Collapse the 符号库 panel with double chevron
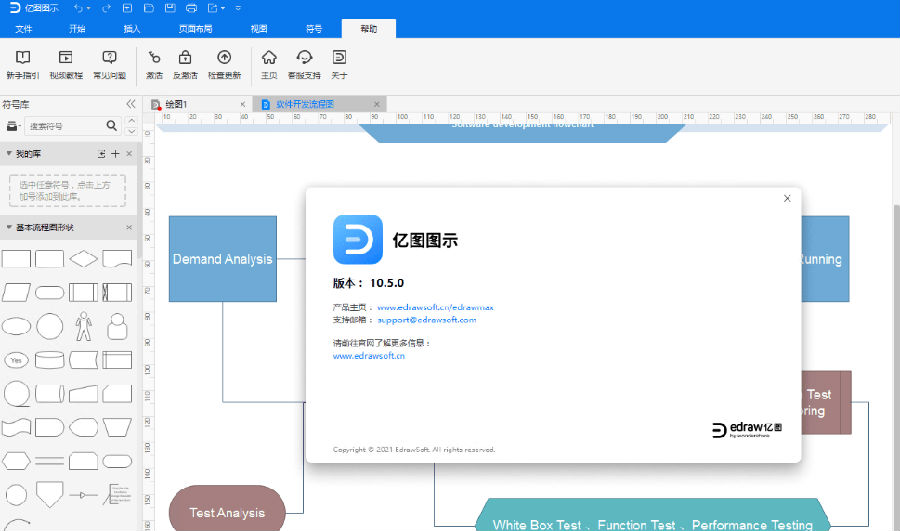This screenshot has width=900, height=531. coord(131,104)
